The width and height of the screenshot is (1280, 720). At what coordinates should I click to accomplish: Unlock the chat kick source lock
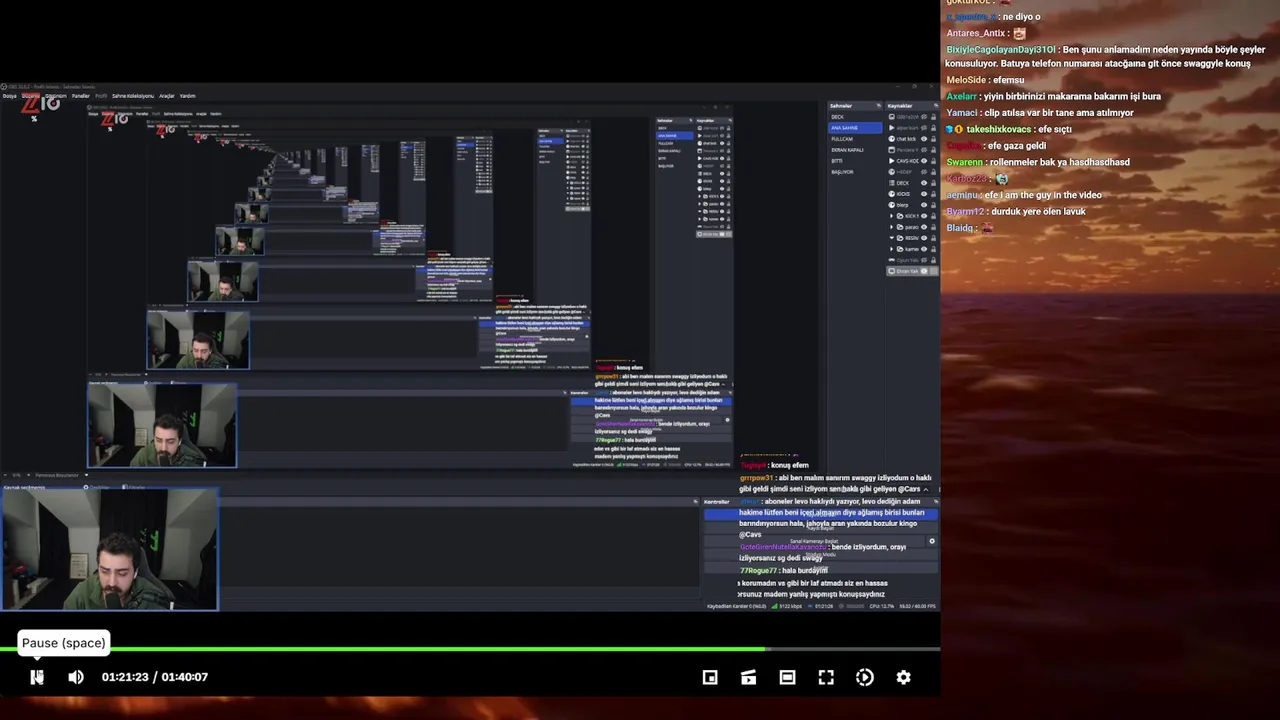(933, 139)
